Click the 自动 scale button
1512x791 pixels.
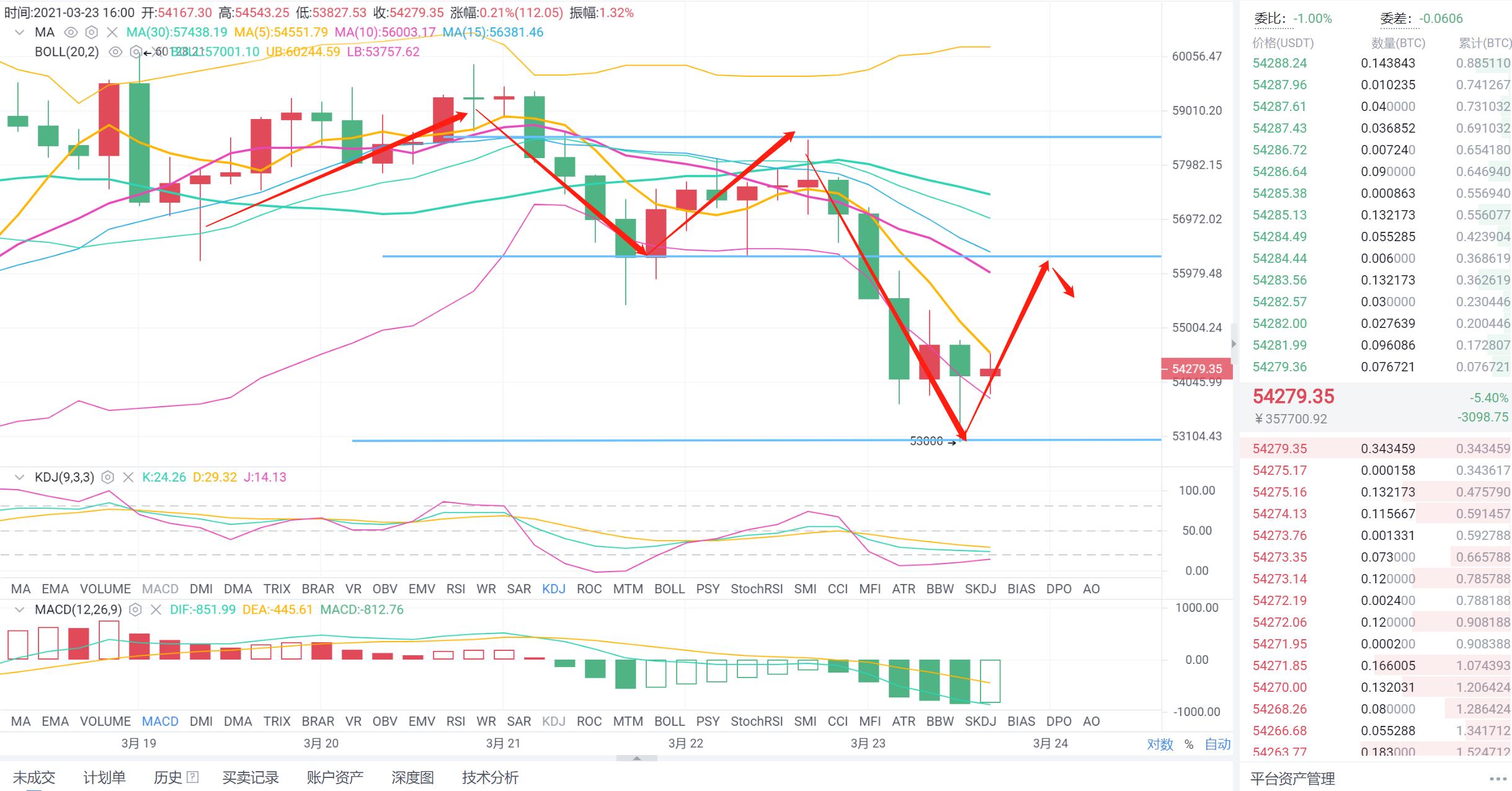(x=1217, y=744)
